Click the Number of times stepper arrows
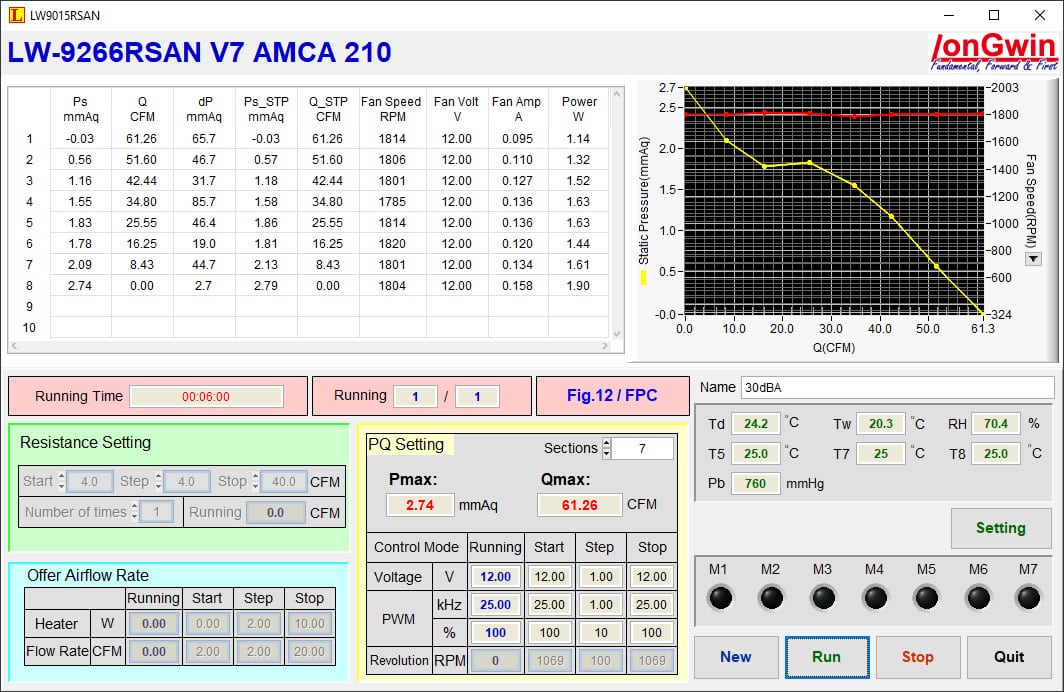 (134, 512)
